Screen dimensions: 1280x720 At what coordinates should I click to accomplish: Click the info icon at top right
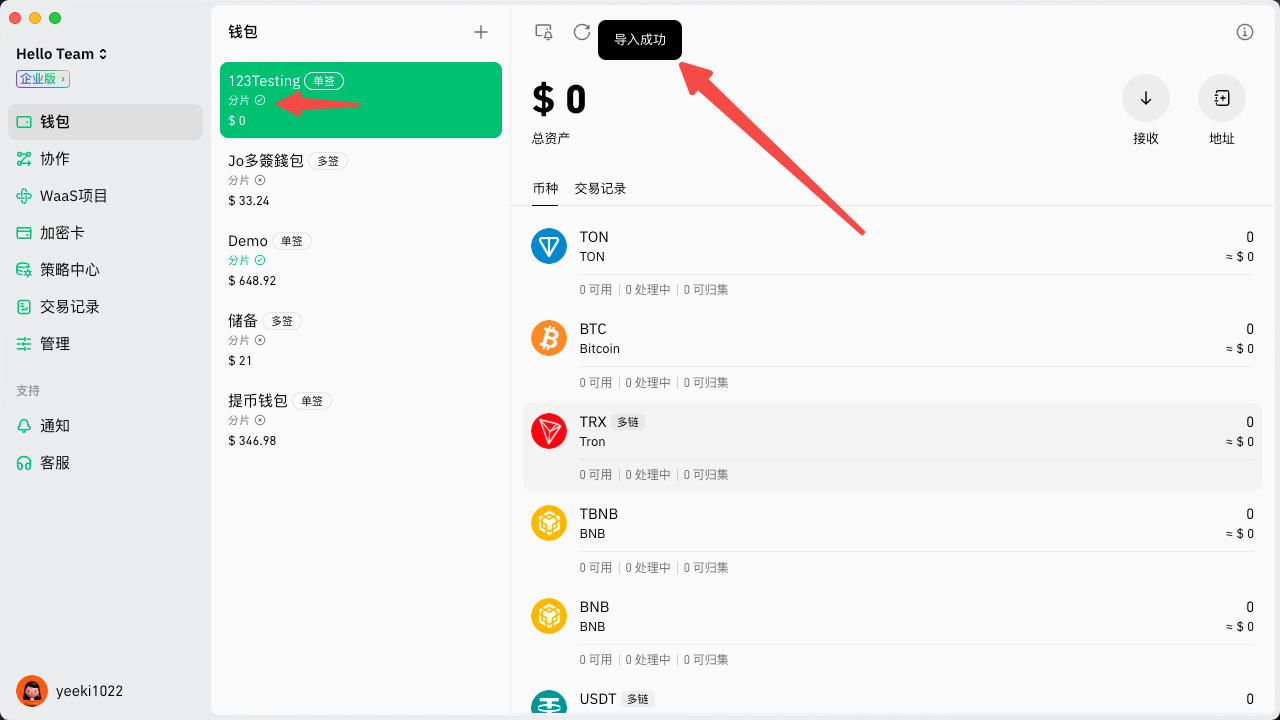(1245, 32)
